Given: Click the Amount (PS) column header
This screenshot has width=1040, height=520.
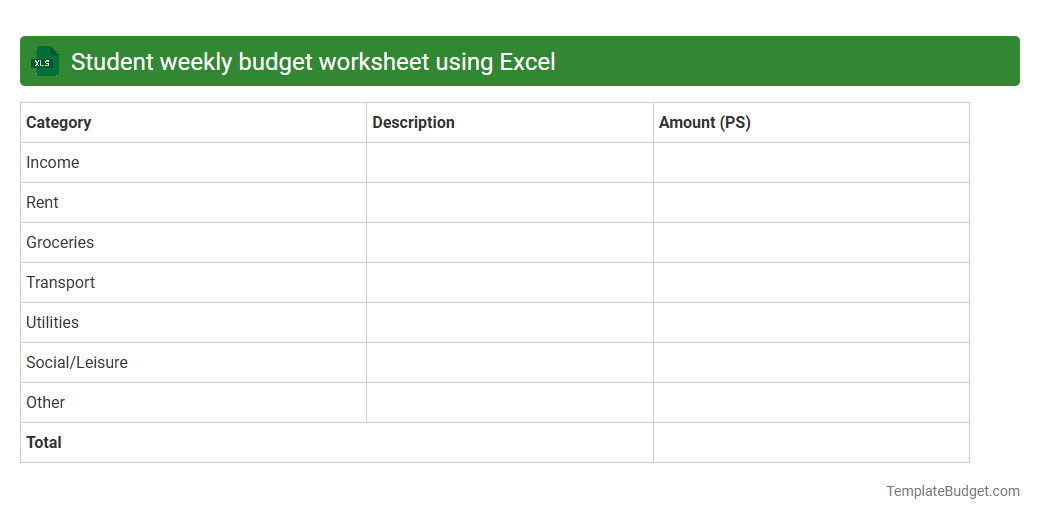Looking at the screenshot, I should (x=811, y=123).
